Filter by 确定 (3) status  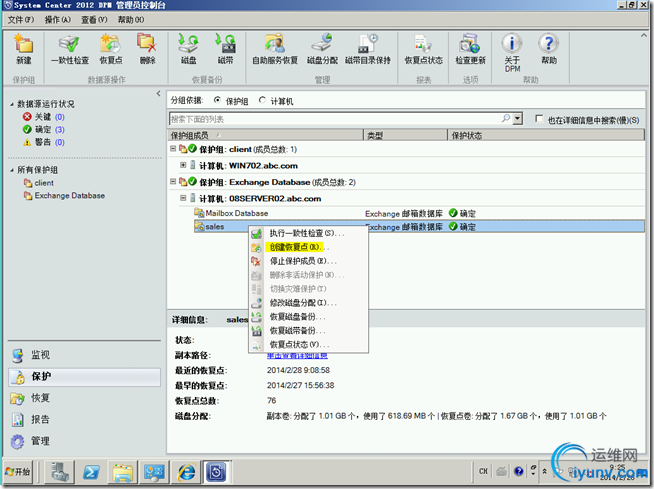point(44,129)
